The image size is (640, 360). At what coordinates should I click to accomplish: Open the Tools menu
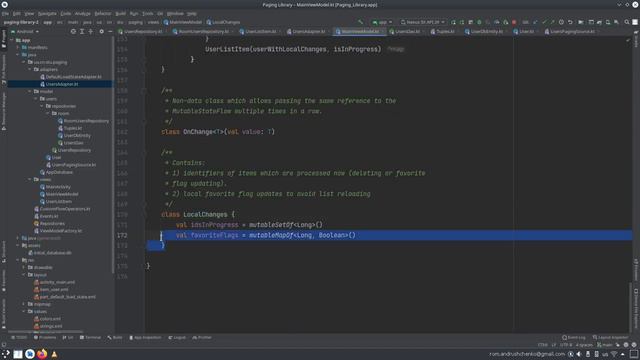point(147,13)
